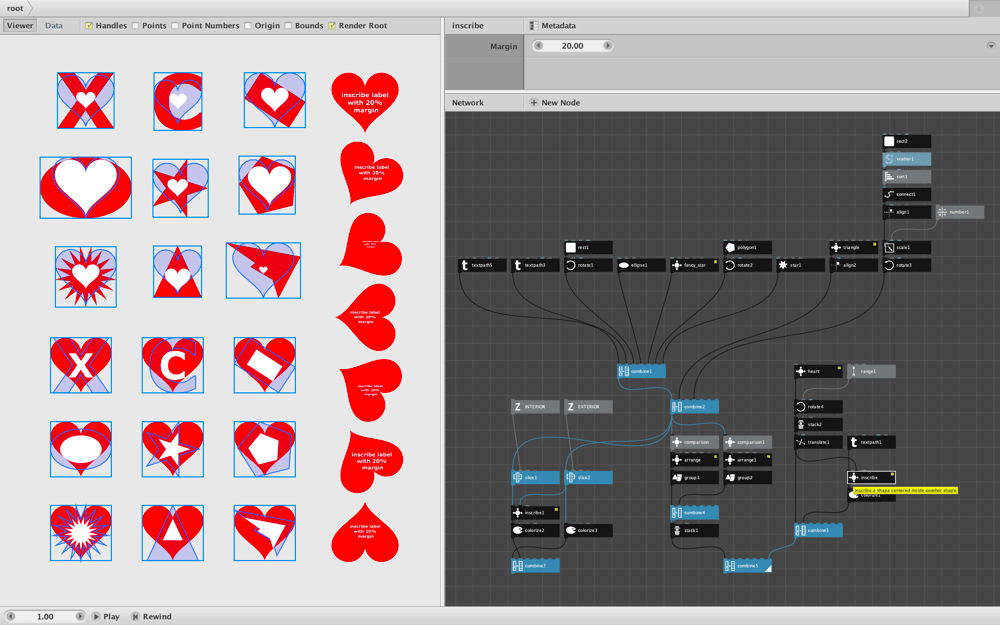Select the textpath1 node
This screenshot has height=625, width=1000.
(871, 442)
